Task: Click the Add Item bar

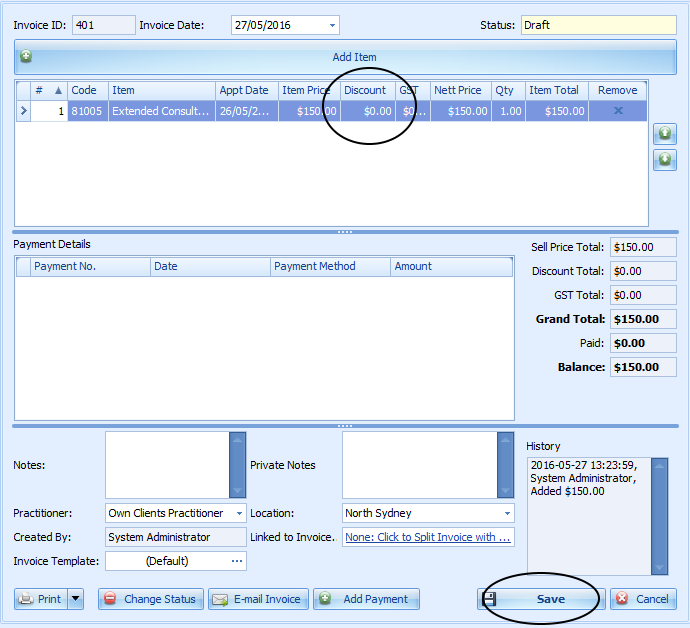Action: [x=345, y=57]
